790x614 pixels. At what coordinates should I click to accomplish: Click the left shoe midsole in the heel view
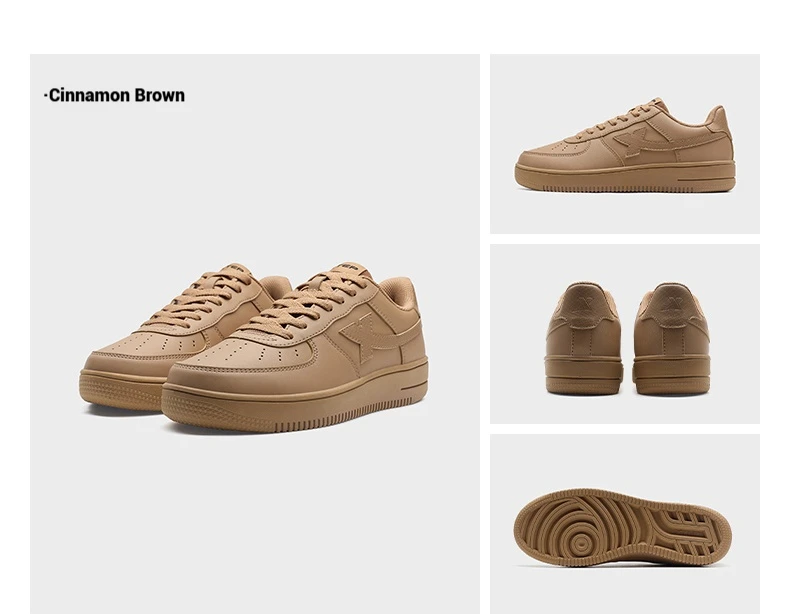tap(583, 374)
